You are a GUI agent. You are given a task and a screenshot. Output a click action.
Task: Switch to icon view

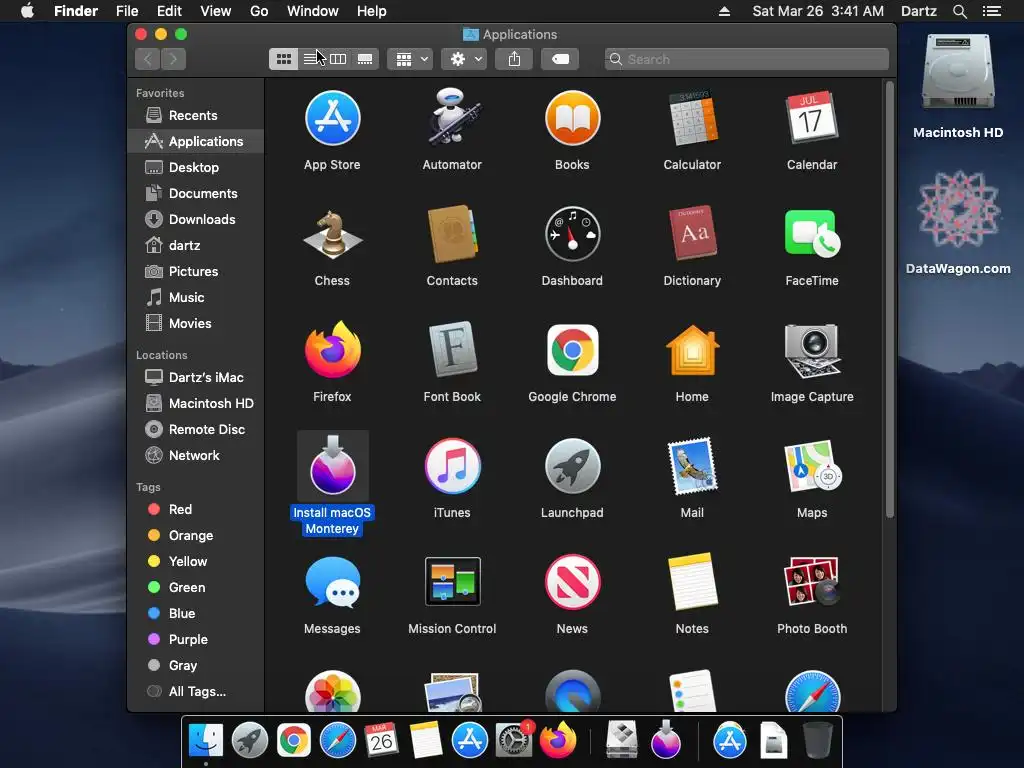click(x=283, y=59)
